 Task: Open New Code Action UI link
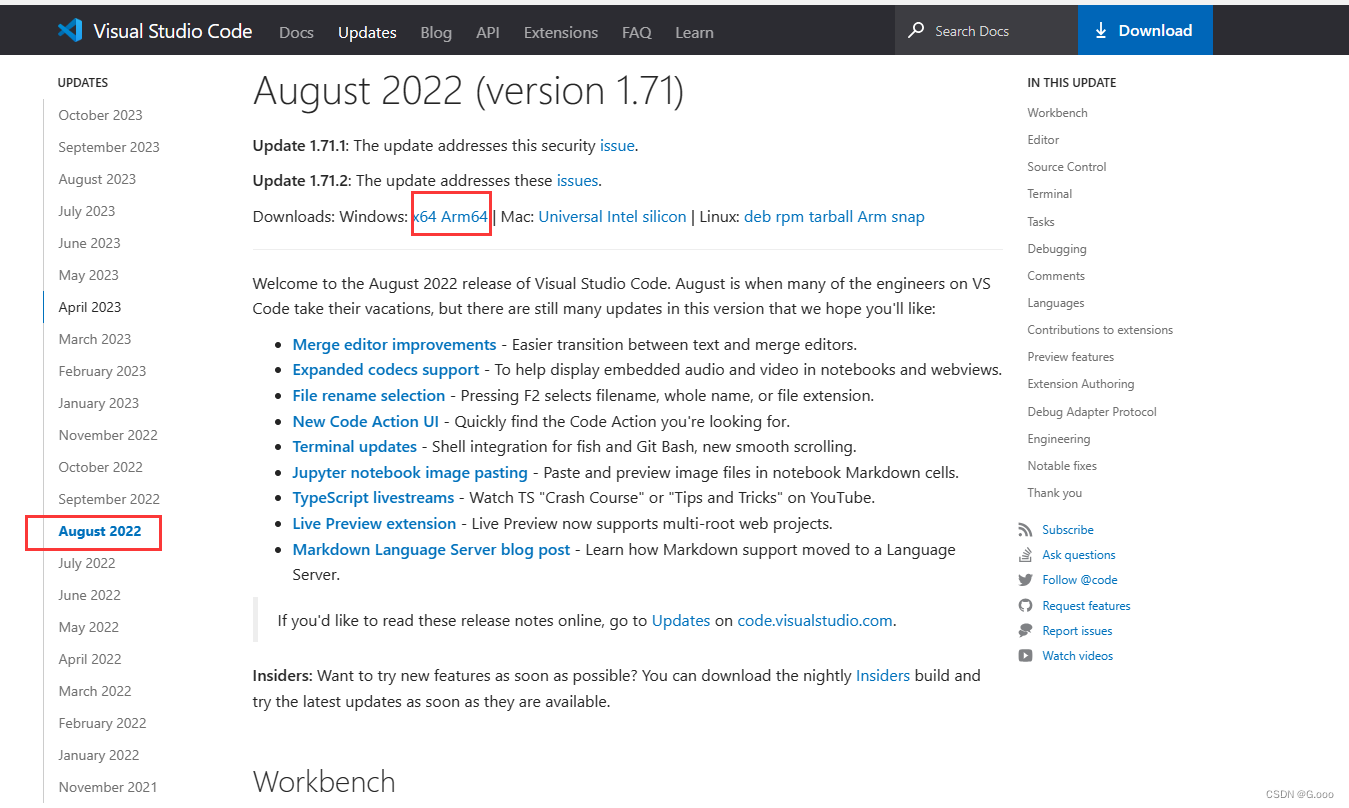click(x=365, y=421)
